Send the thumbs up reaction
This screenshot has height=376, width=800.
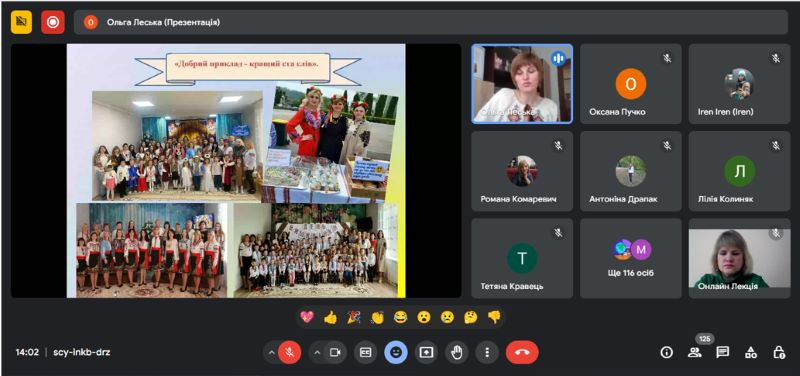(x=330, y=317)
